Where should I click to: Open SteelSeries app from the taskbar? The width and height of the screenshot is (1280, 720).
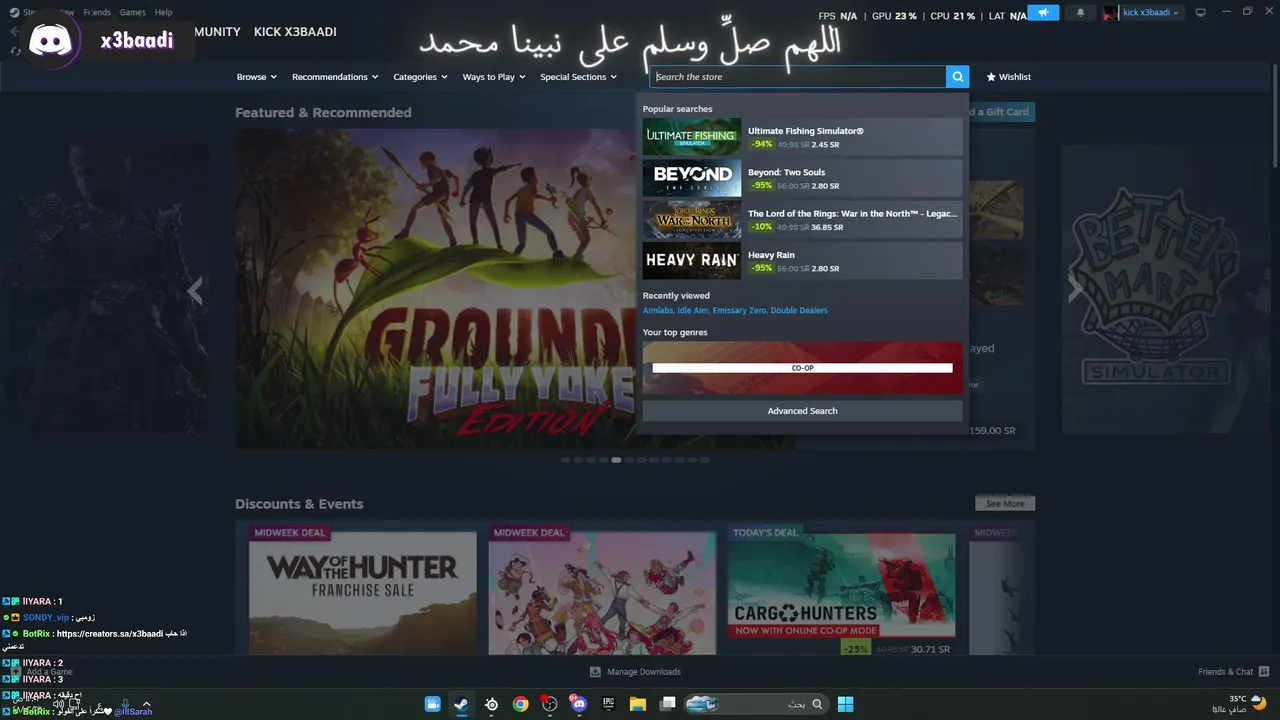click(491, 704)
